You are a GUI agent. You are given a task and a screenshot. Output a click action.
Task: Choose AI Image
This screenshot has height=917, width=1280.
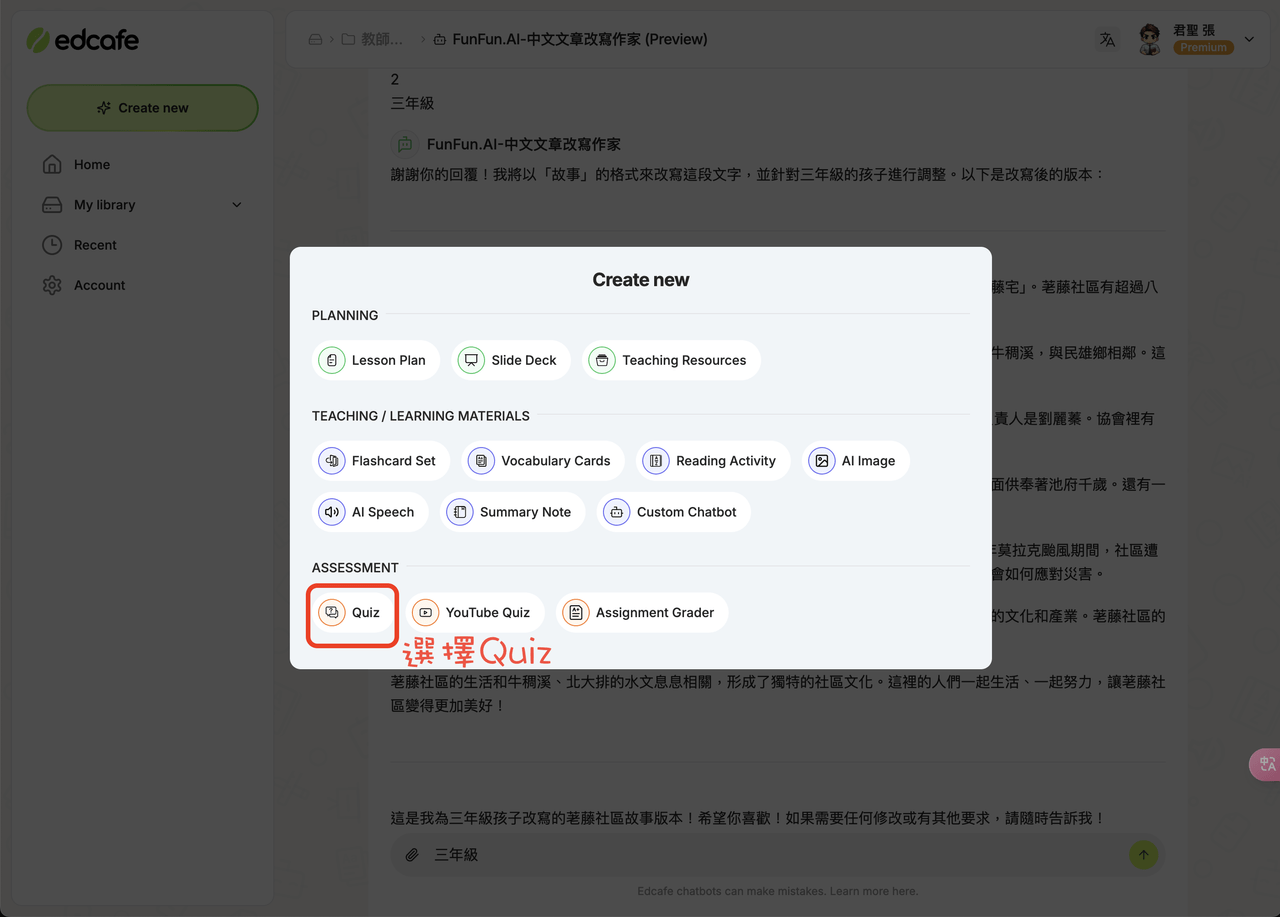pyautogui.click(x=856, y=461)
